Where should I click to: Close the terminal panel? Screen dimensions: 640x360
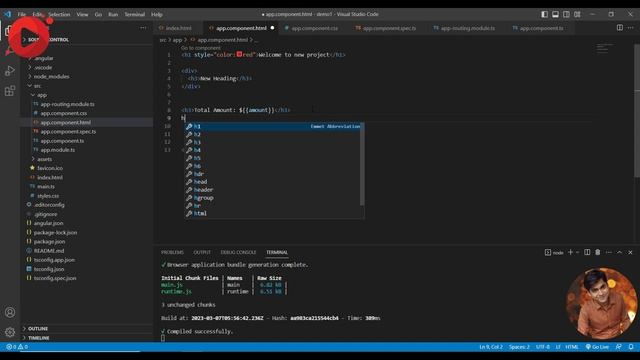click(x=630, y=252)
